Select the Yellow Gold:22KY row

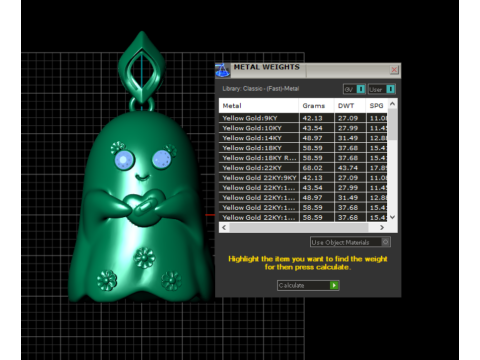303,168
